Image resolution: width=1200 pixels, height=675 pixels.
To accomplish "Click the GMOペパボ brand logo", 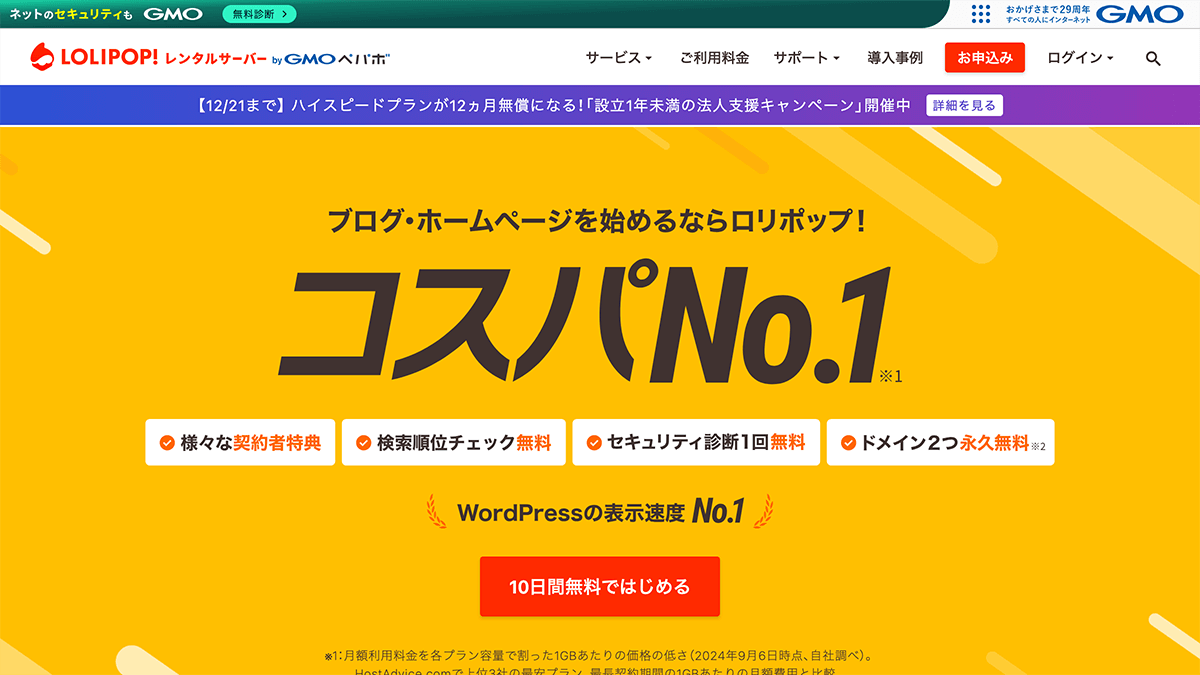I will pyautogui.click(x=337, y=59).
